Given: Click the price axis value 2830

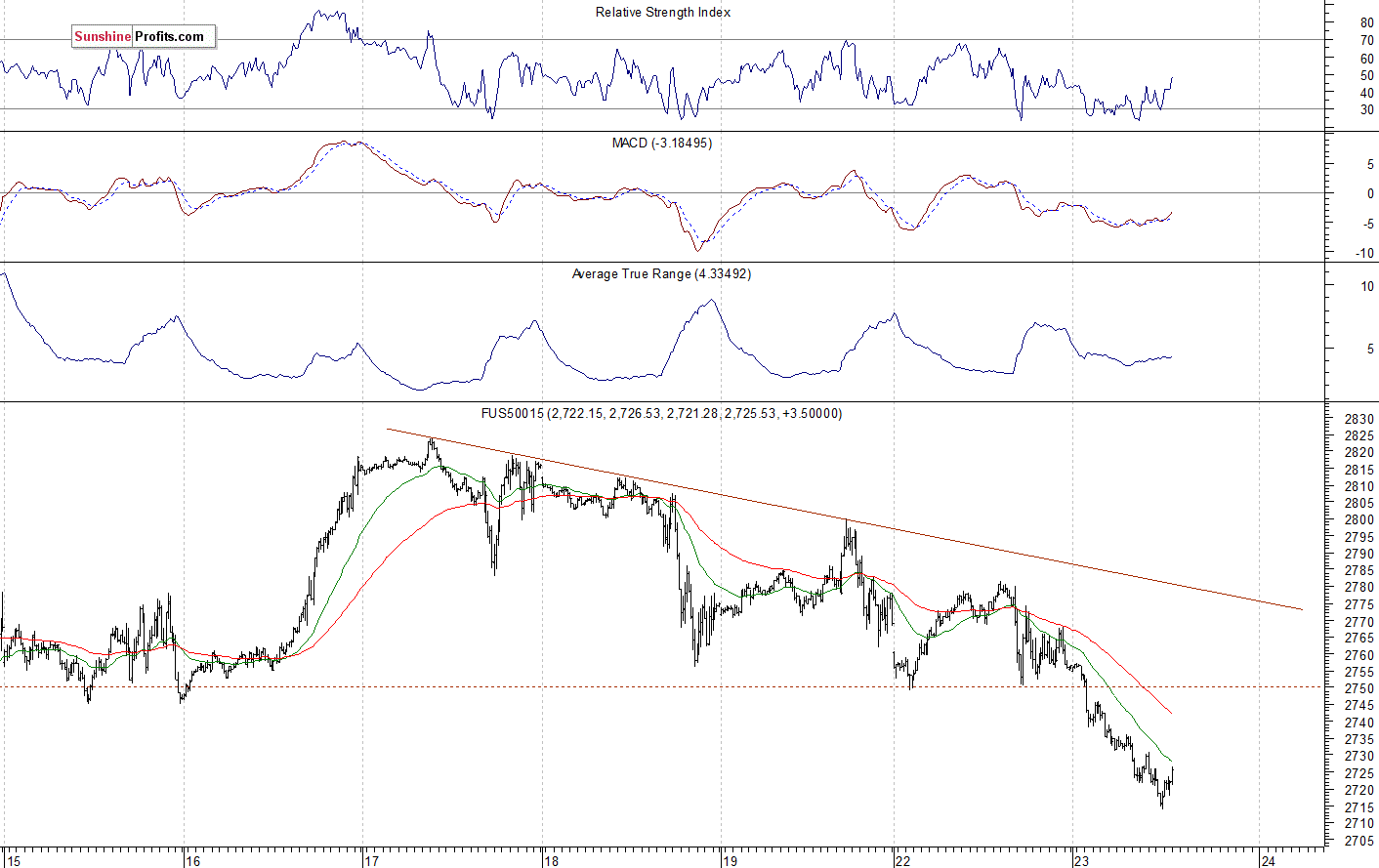Looking at the screenshot, I should [x=1359, y=419].
